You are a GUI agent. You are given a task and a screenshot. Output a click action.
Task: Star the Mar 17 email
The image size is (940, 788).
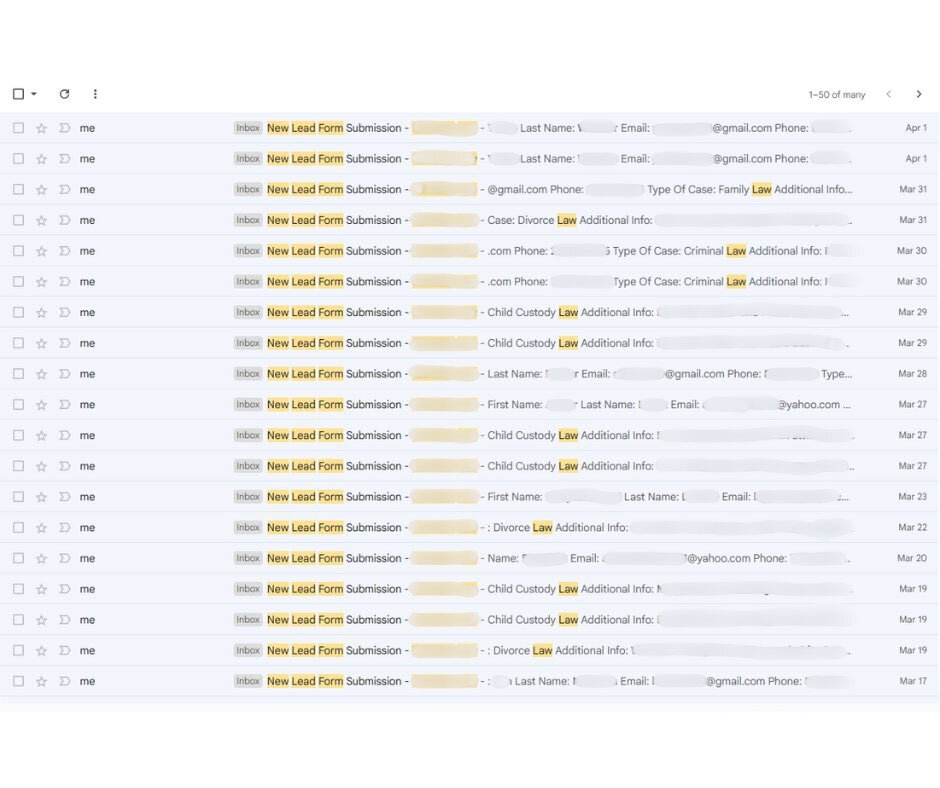[41, 681]
